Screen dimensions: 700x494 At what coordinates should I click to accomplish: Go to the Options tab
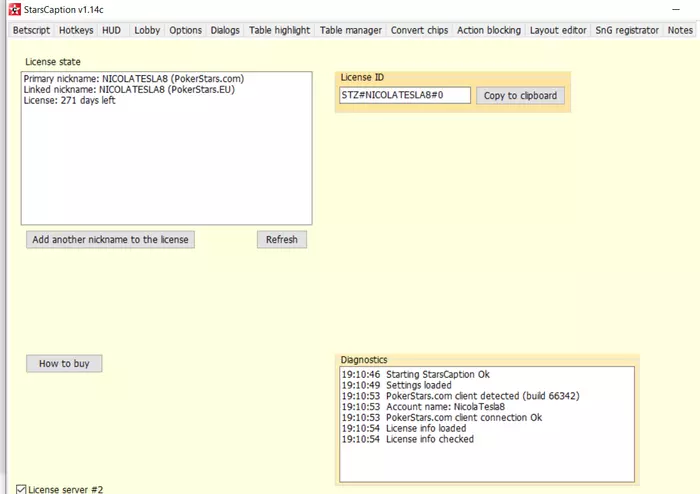(x=185, y=30)
